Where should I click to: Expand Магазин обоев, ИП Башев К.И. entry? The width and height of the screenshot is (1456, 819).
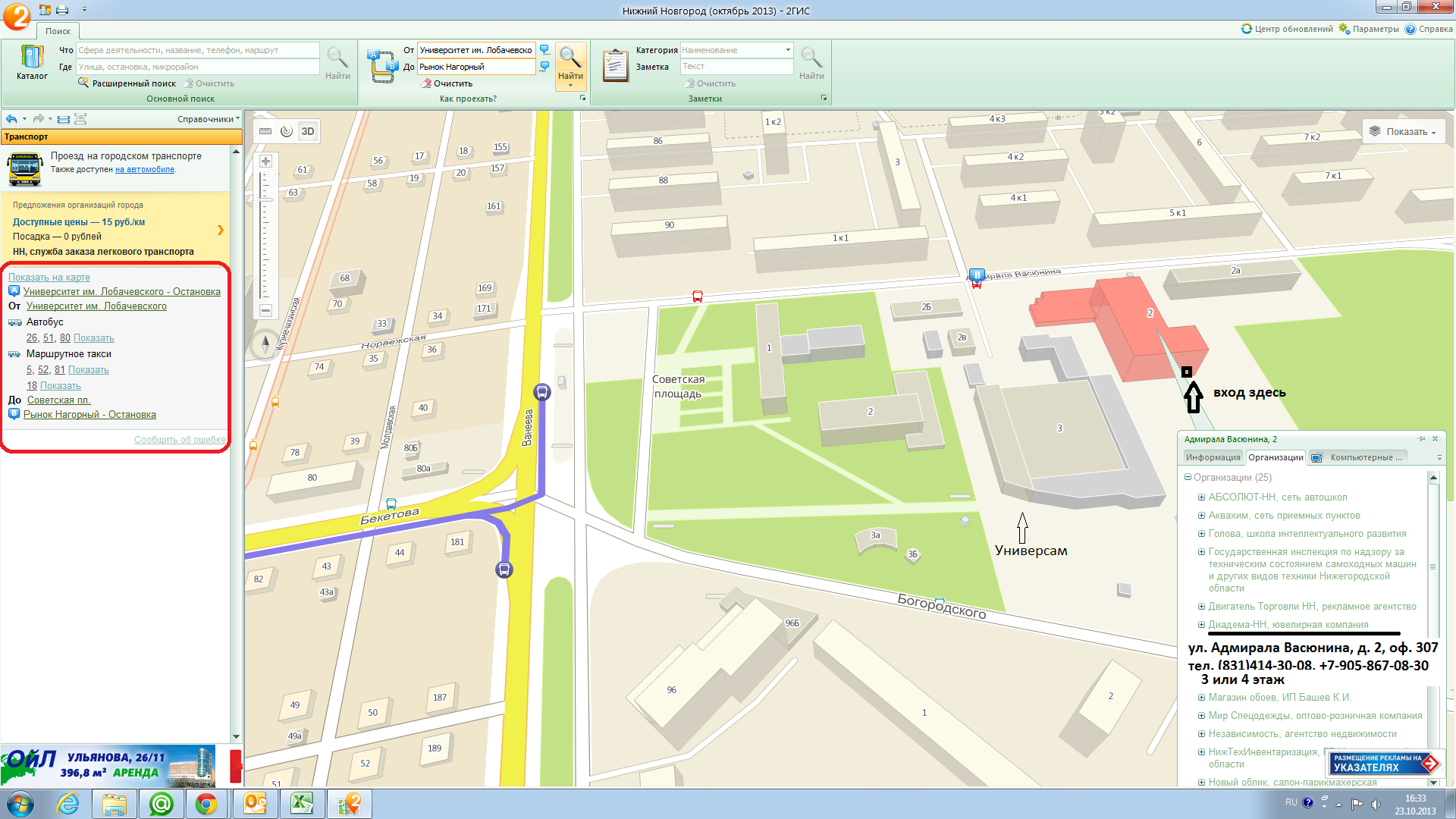[x=1201, y=698]
